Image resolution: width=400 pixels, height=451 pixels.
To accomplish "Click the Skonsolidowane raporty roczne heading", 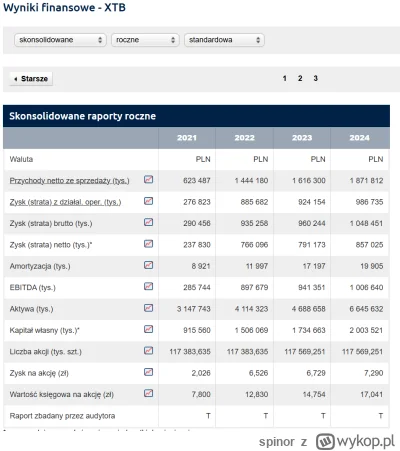I will point(82,116).
